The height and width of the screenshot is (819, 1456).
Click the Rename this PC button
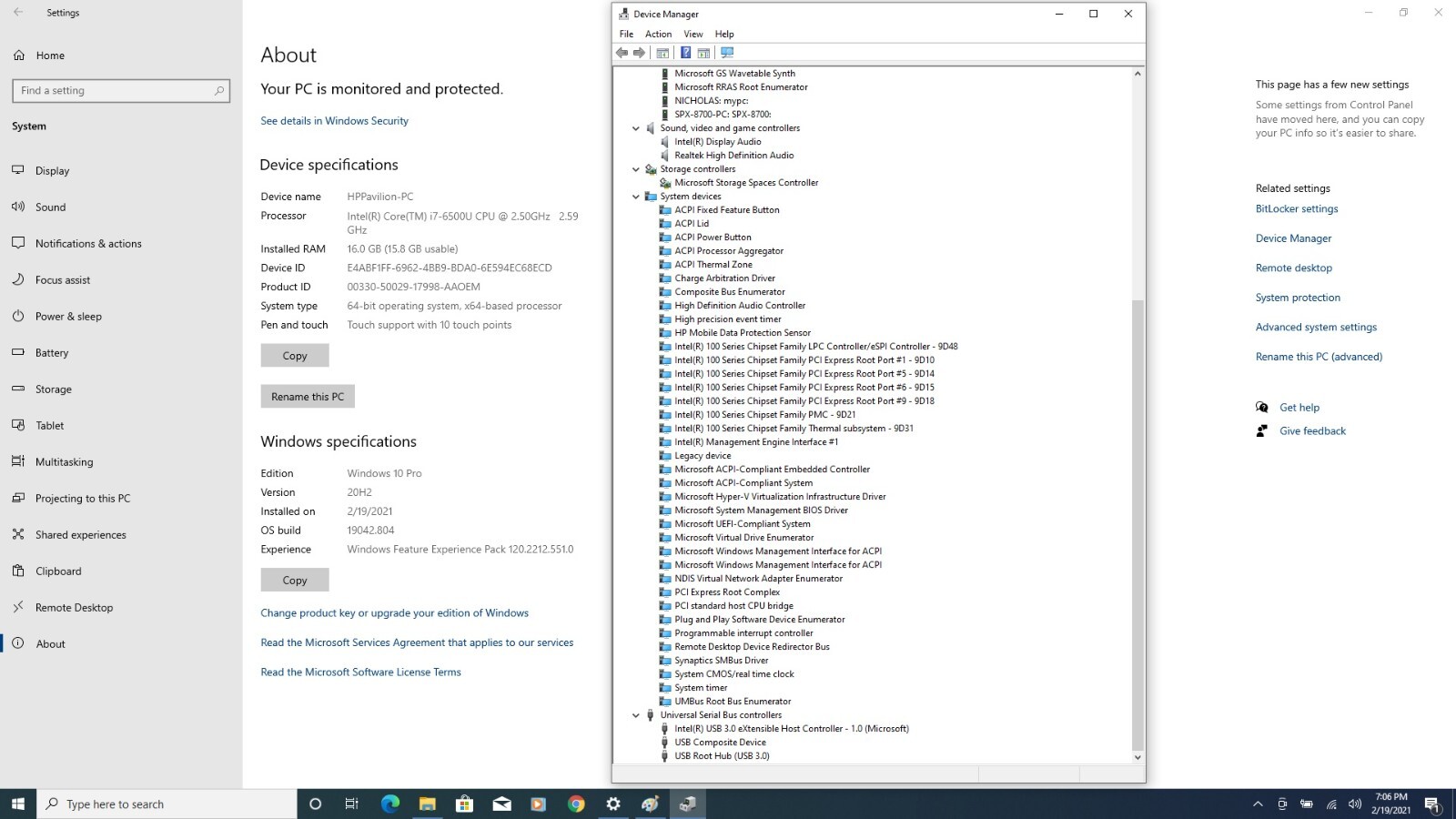(308, 397)
